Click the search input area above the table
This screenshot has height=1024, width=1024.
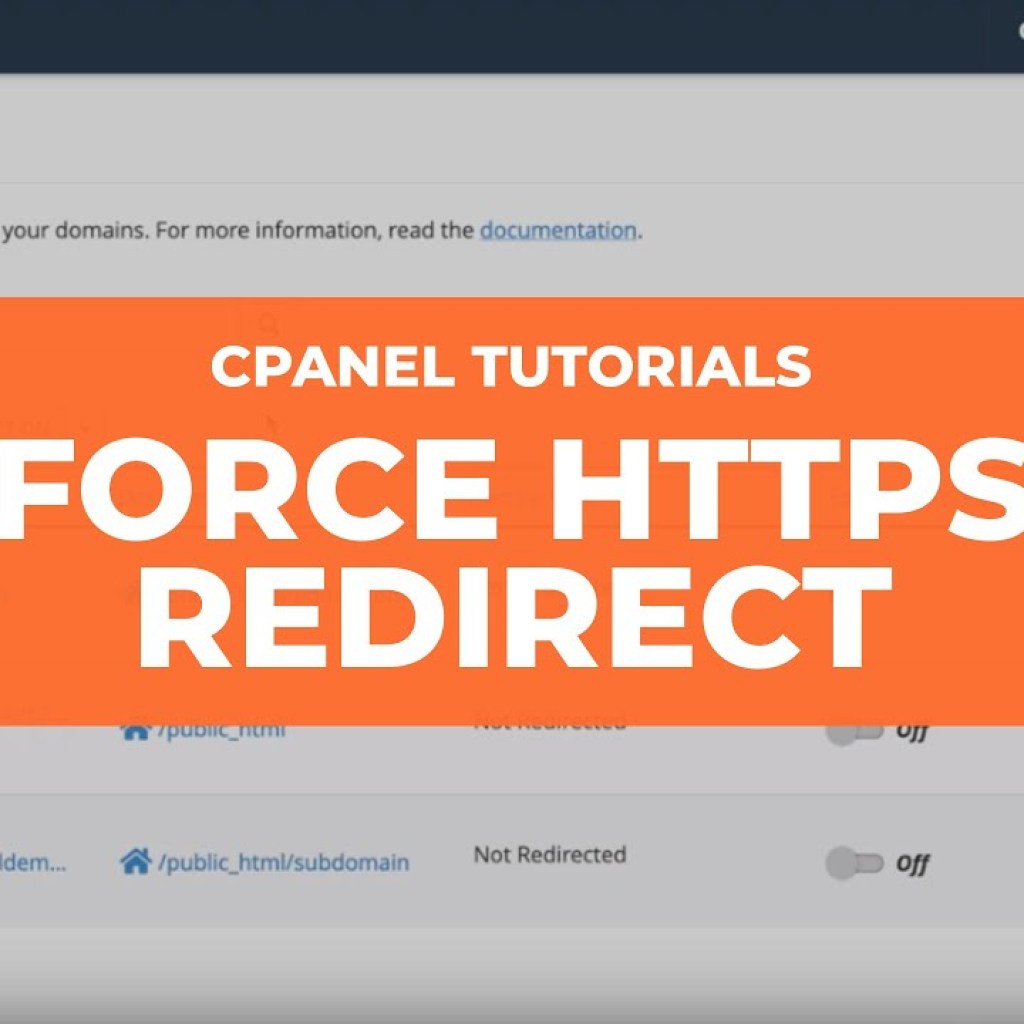[x=140, y=320]
